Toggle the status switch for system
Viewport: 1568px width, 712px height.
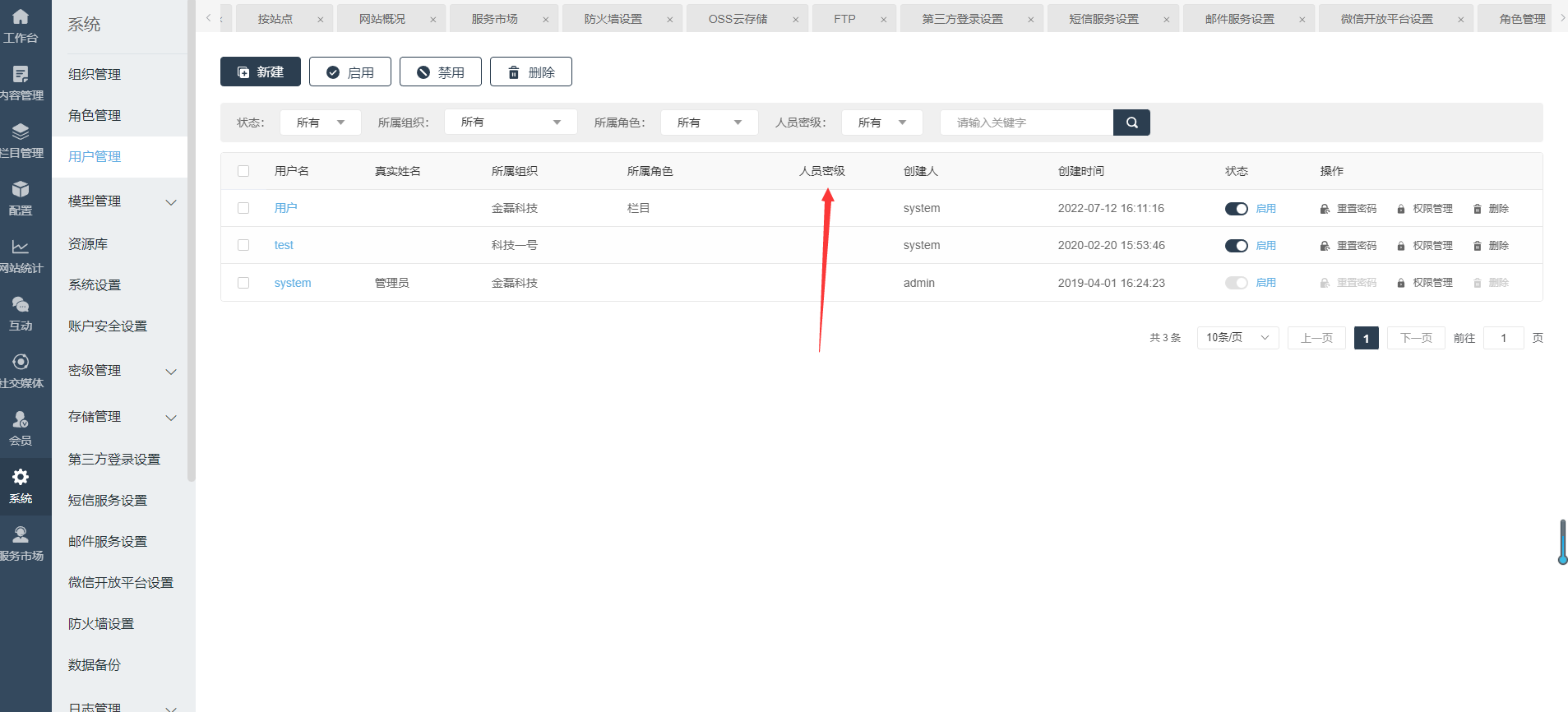[1237, 283]
